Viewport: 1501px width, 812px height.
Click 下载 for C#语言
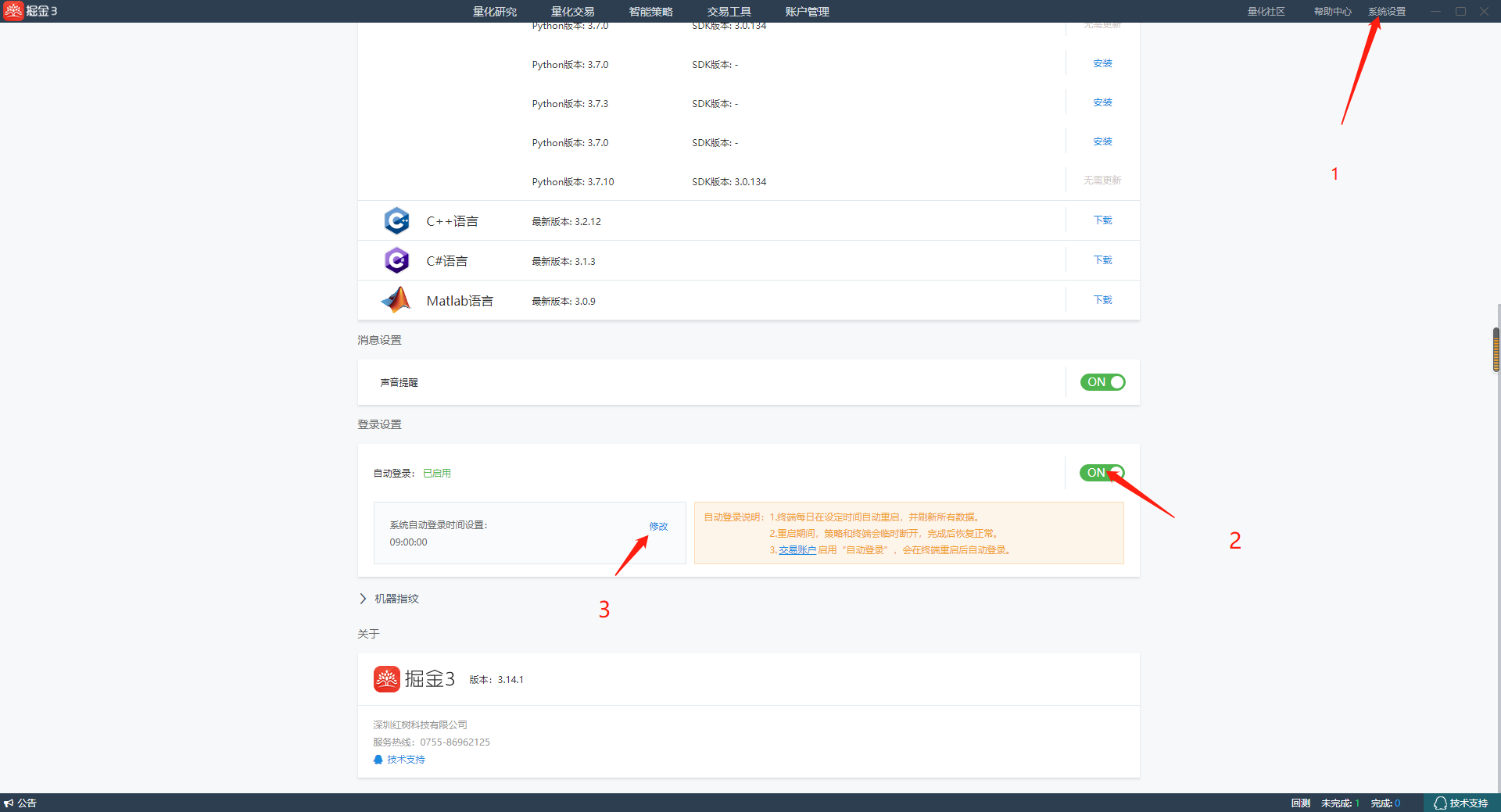tap(1102, 260)
